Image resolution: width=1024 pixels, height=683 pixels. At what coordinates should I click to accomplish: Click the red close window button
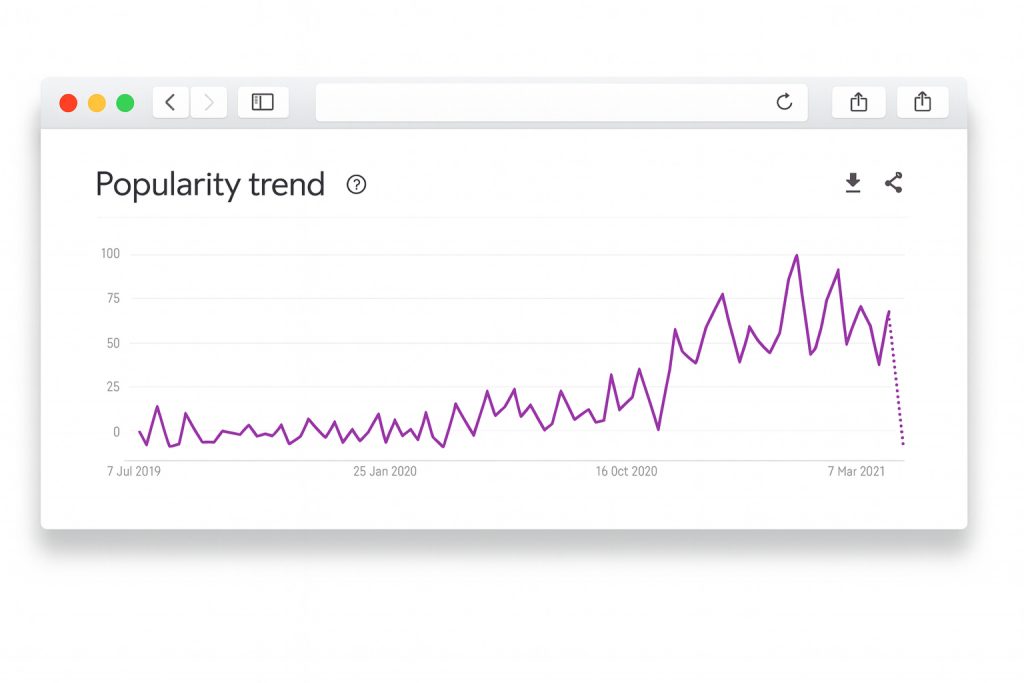pyautogui.click(x=68, y=103)
